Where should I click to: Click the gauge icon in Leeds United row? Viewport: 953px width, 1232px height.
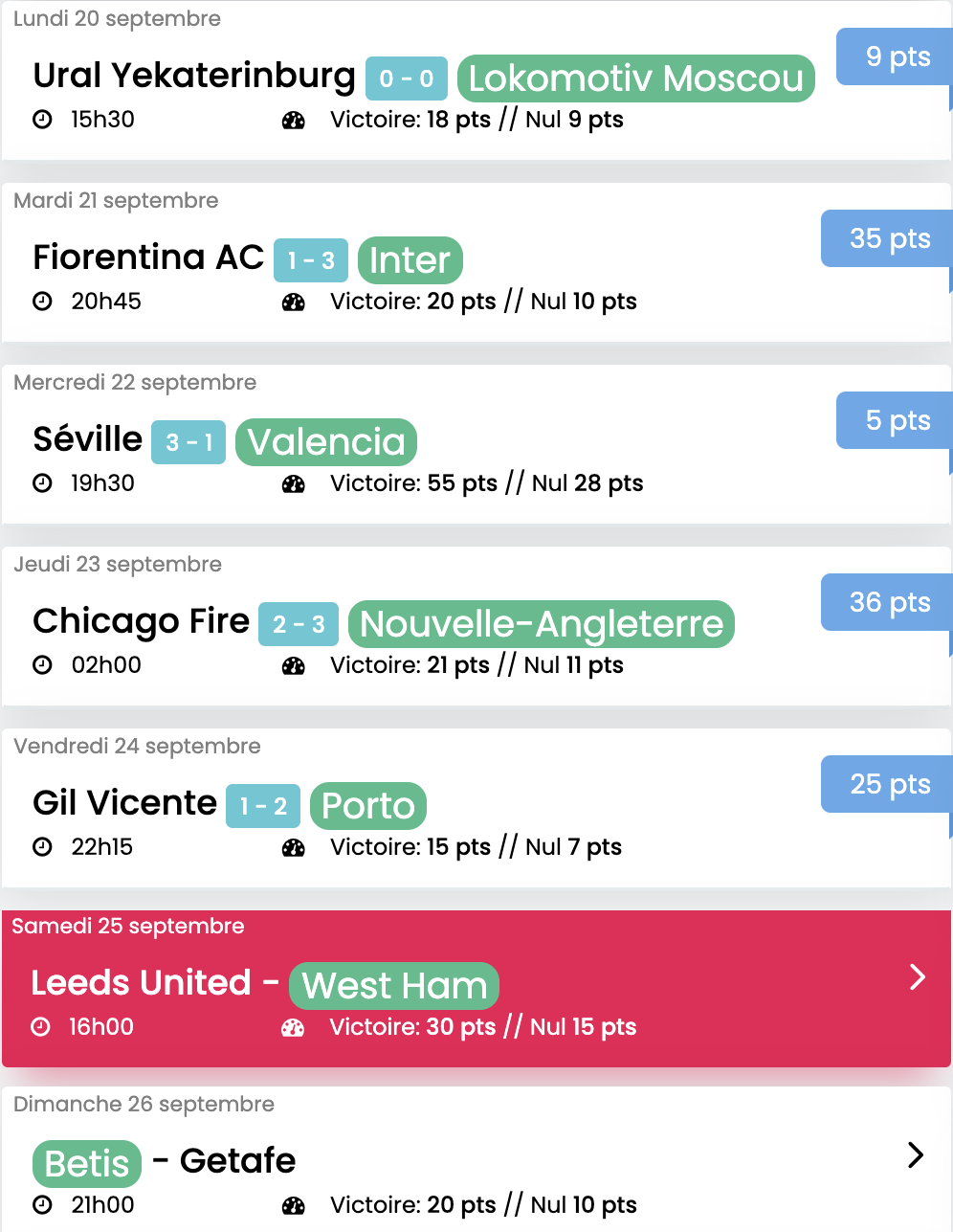click(x=294, y=1028)
